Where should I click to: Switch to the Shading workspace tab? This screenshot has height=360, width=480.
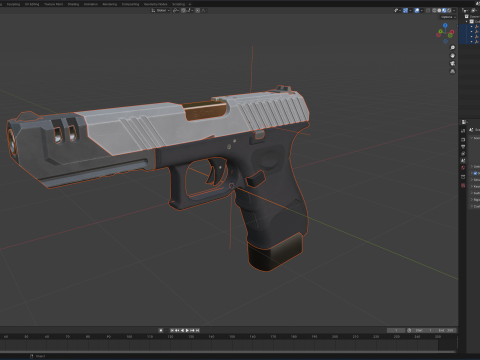pyautogui.click(x=73, y=4)
